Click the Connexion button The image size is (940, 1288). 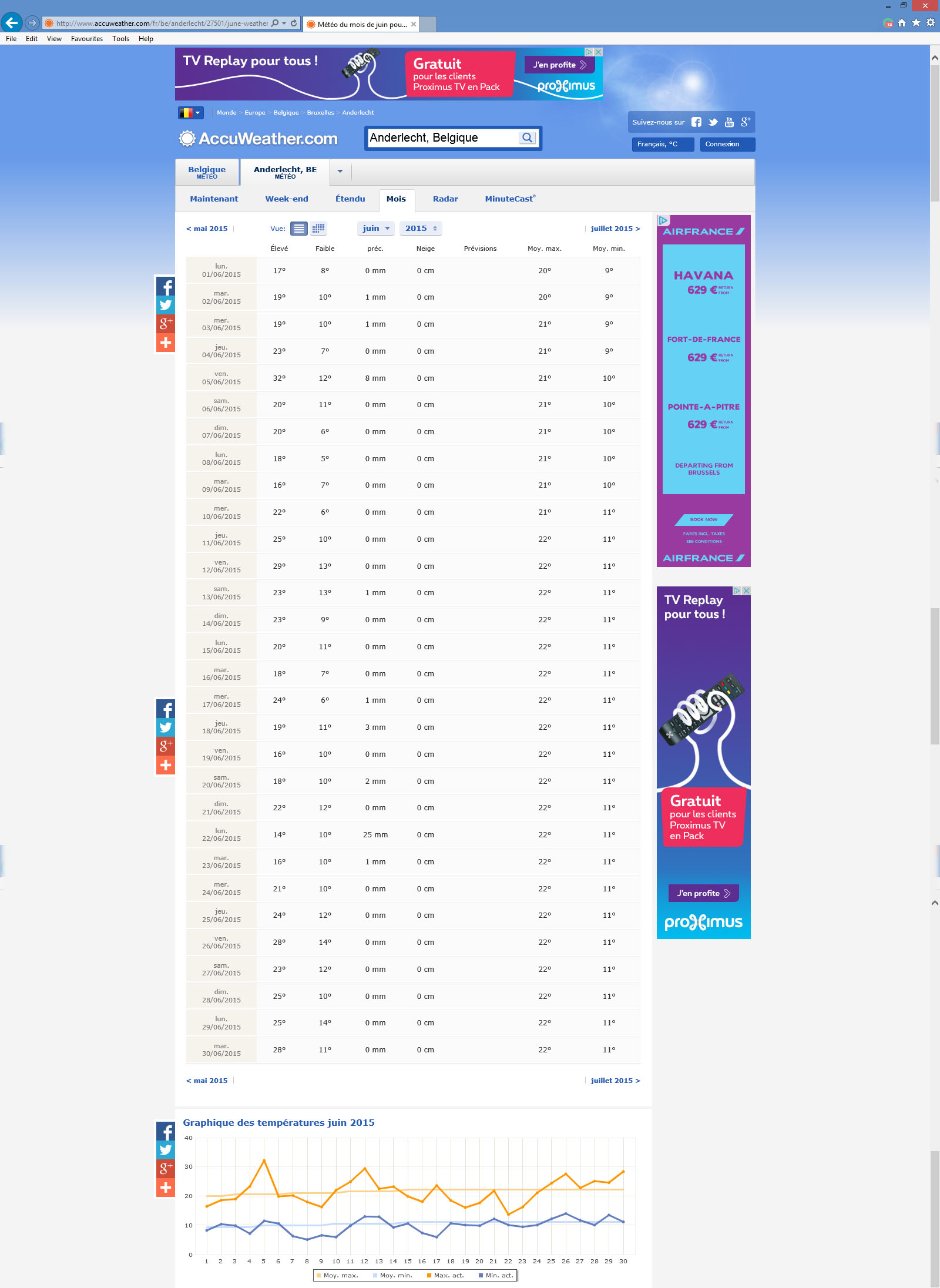727,144
